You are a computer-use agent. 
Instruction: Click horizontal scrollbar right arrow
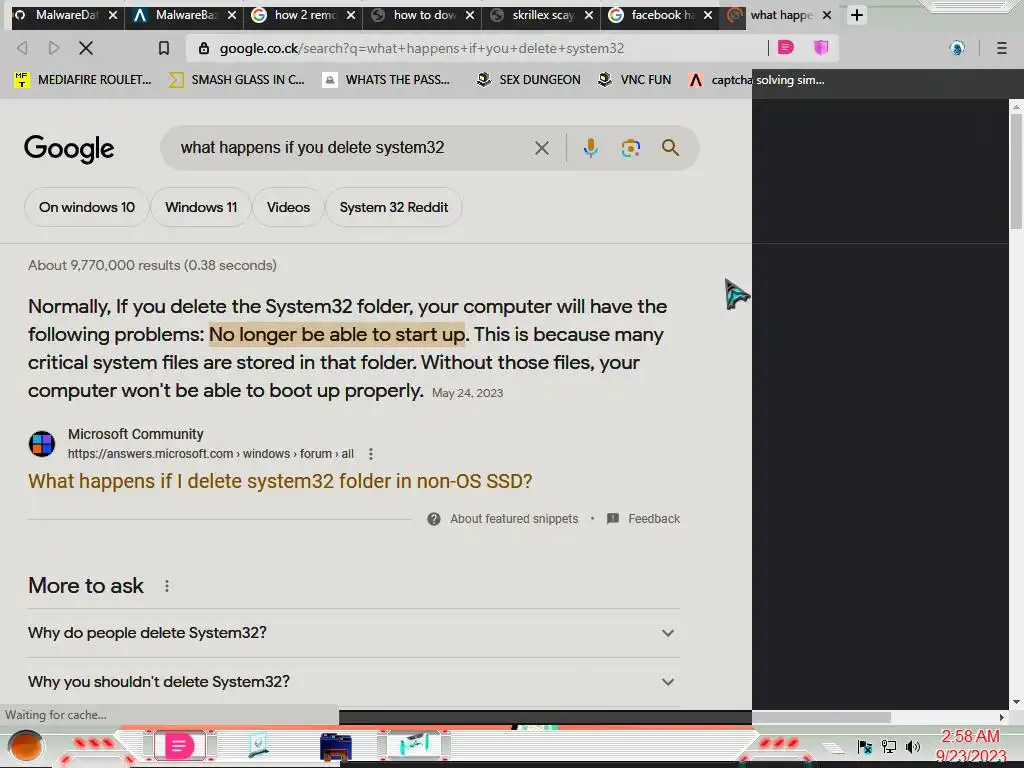[1001, 717]
